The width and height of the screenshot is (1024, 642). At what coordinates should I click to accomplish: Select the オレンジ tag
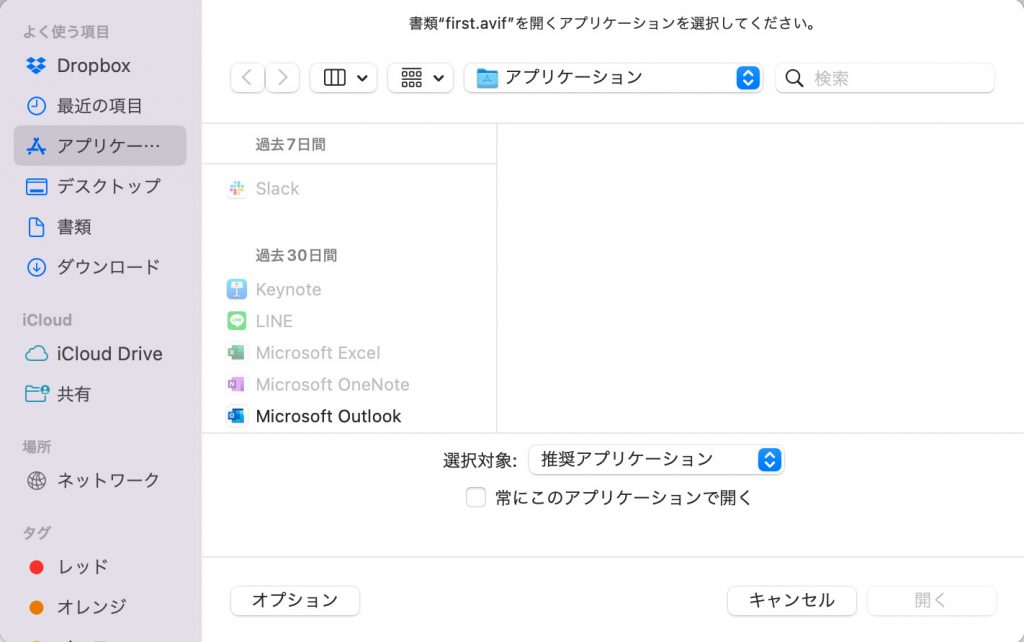click(x=100, y=607)
